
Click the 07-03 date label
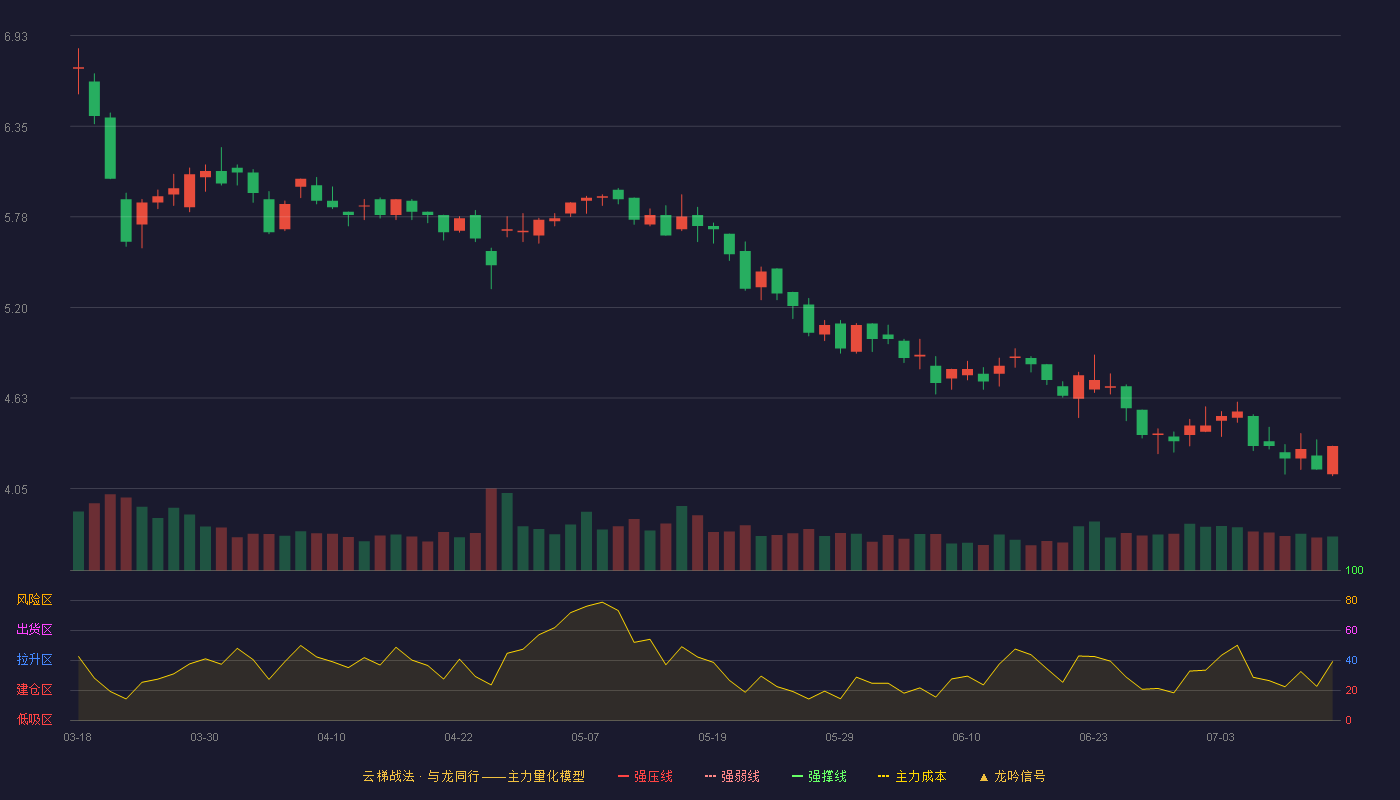pyautogui.click(x=1220, y=738)
